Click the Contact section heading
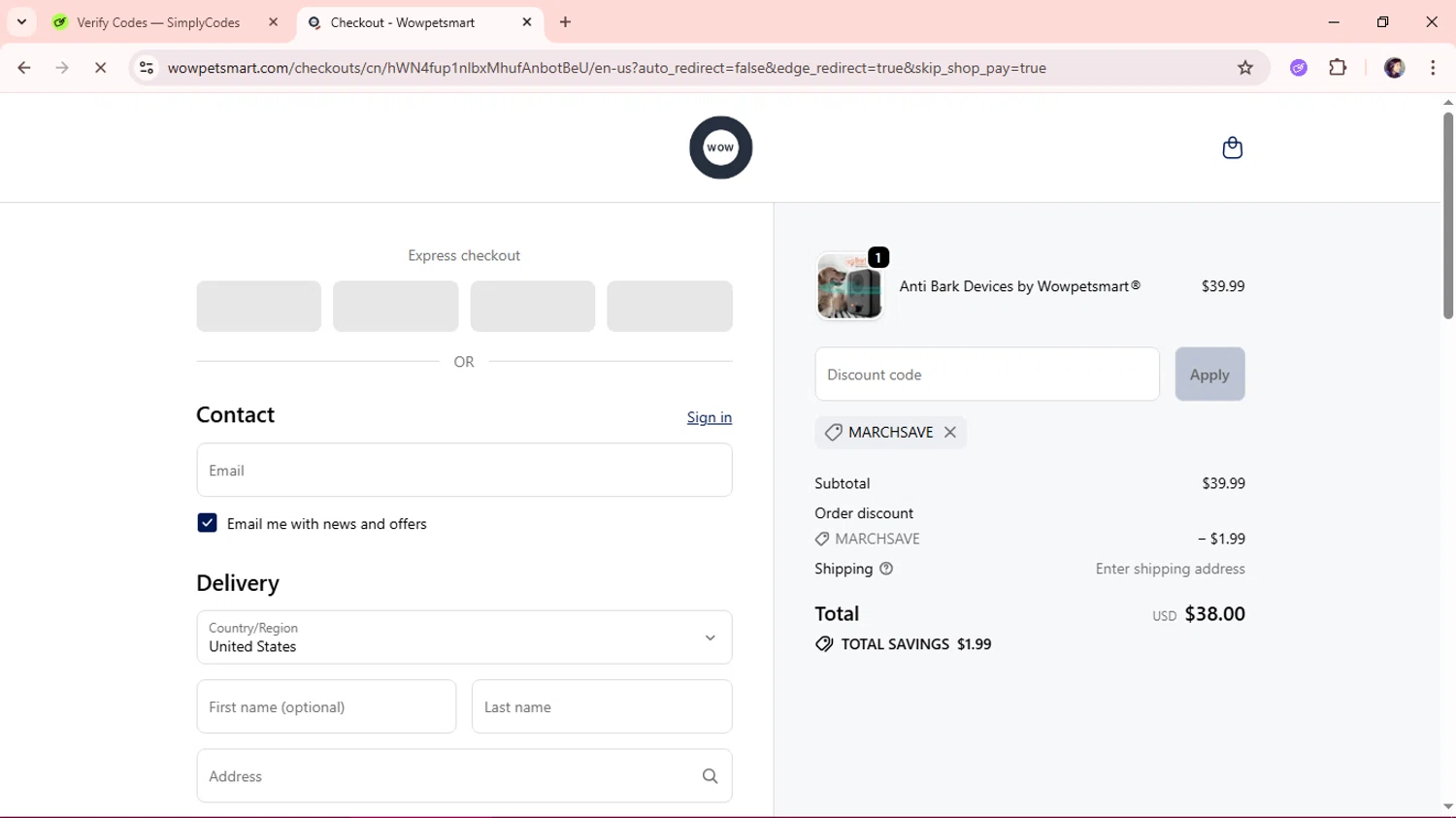Image resolution: width=1456 pixels, height=818 pixels. 236,414
